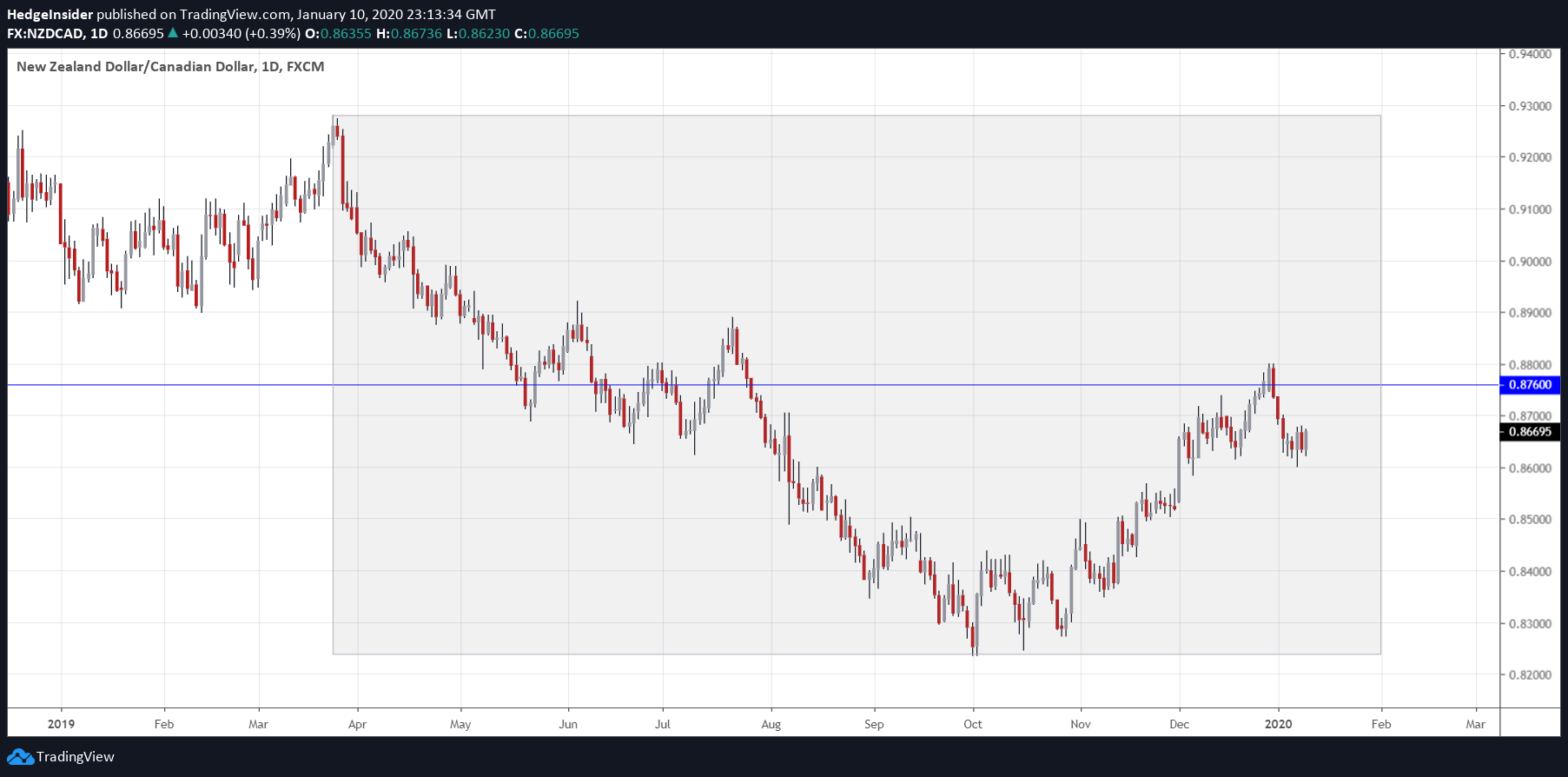This screenshot has height=777, width=1568.
Task: Click the 2019 label on the time axis
Action: point(61,724)
